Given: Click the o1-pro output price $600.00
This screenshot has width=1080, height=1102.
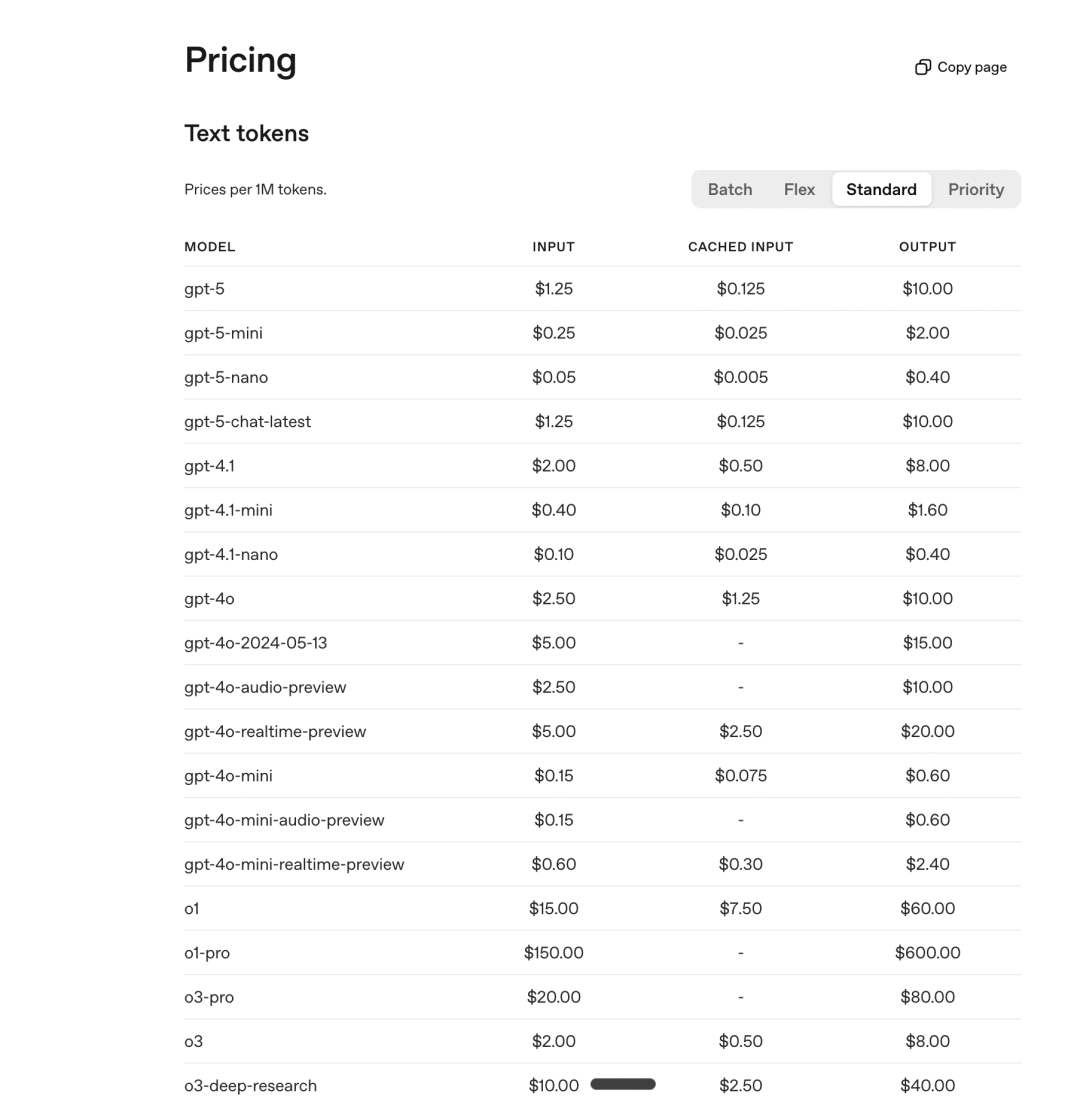Looking at the screenshot, I should click(927, 953).
